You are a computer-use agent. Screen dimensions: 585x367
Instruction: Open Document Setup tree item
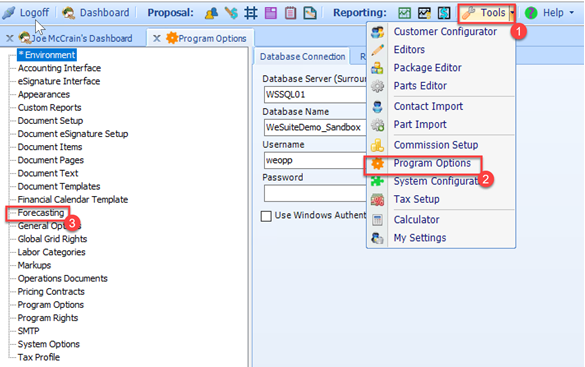[50, 121]
